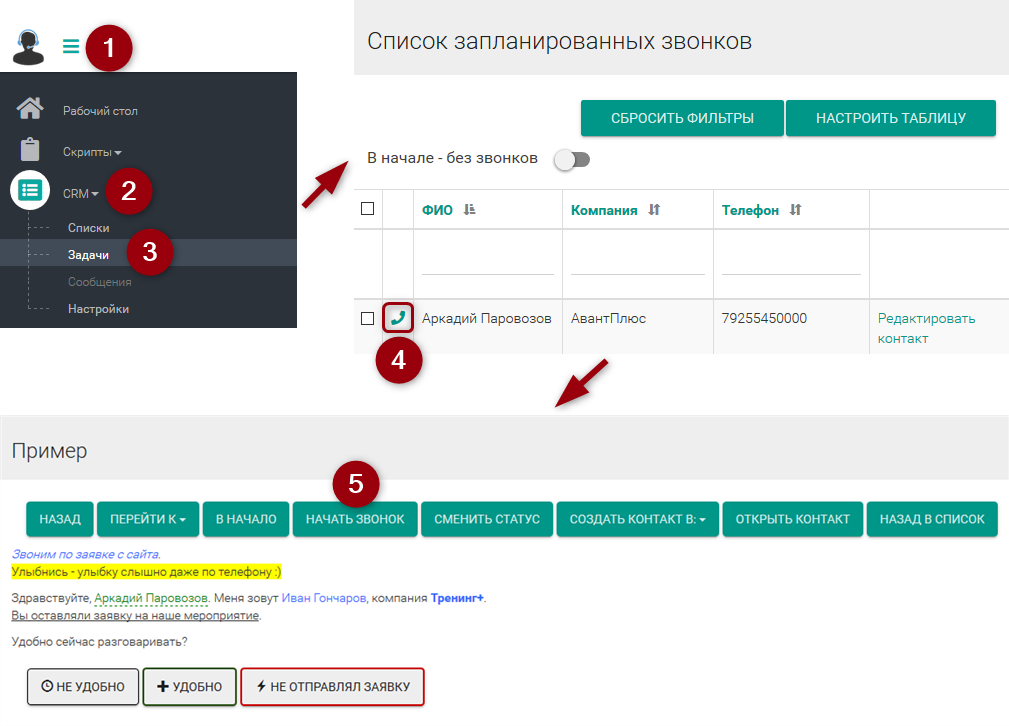The width and height of the screenshot is (1009, 726).
Task: Tick the checkbox for Аркадий Паровозов row
Action: coord(367,318)
